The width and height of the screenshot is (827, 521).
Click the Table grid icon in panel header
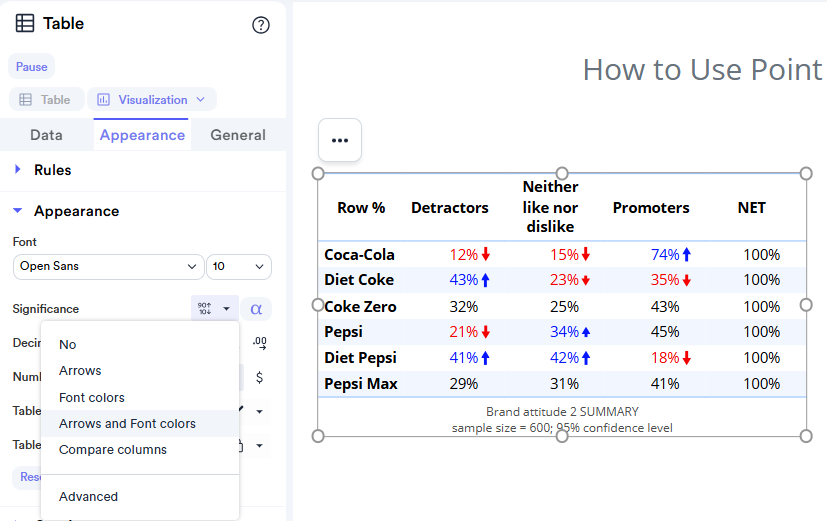tap(25, 23)
